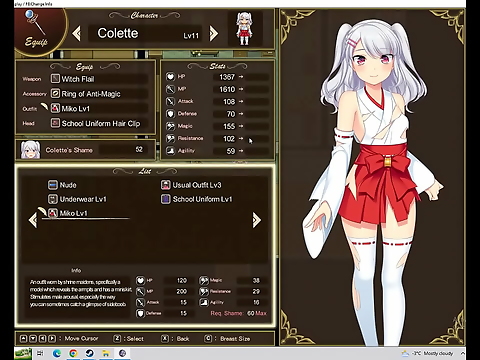
Task: Click the Z Select key hint
Action: click(x=128, y=339)
